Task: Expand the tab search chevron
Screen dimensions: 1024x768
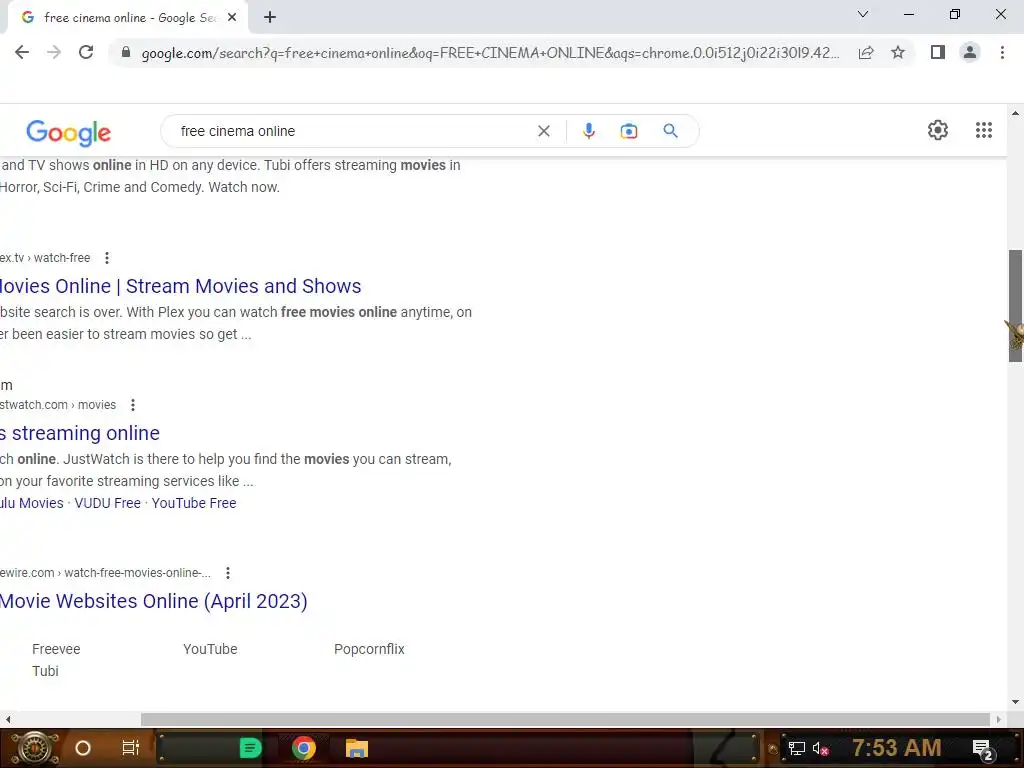Action: [863, 14]
